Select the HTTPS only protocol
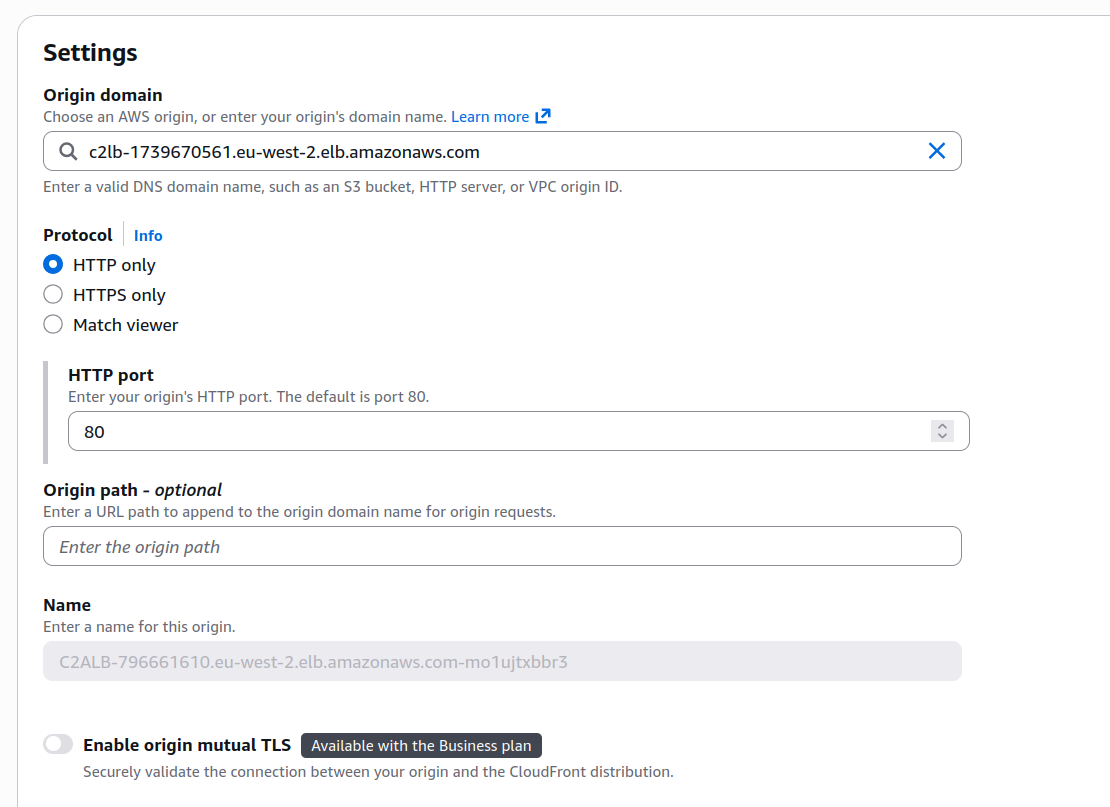This screenshot has height=807, width=1110. [x=53, y=295]
